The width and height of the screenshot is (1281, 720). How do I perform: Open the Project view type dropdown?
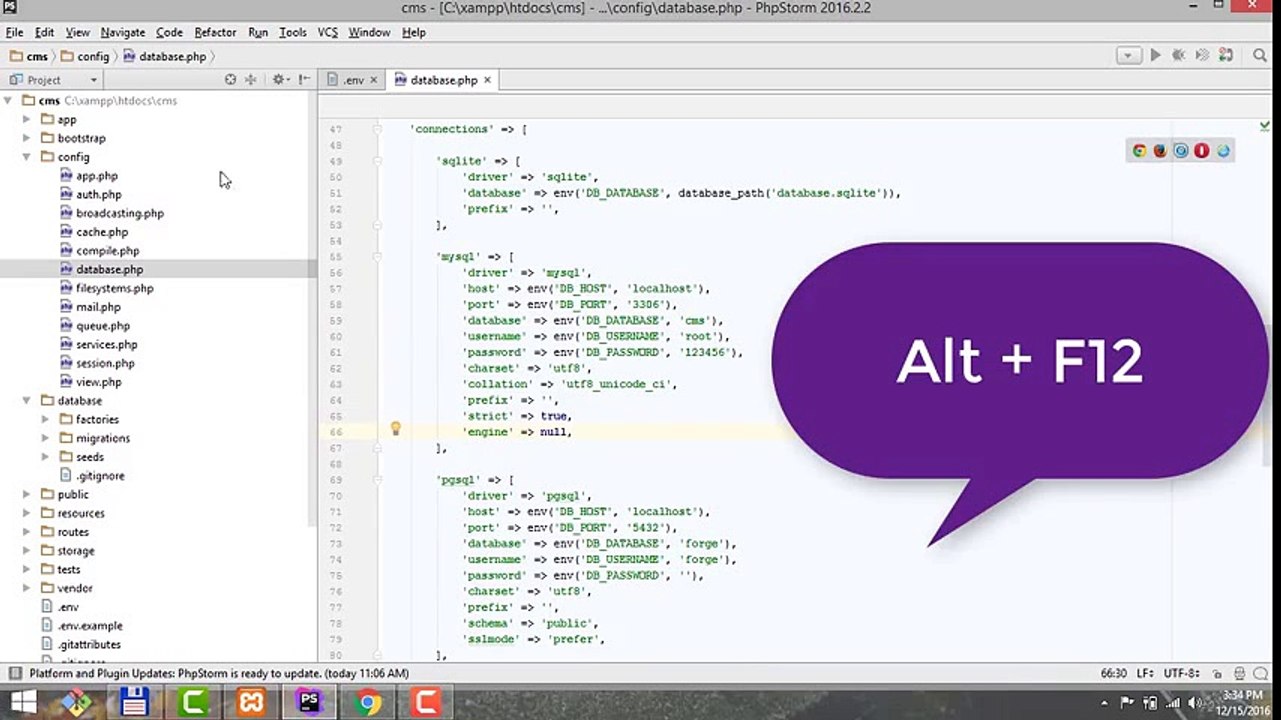coord(55,80)
